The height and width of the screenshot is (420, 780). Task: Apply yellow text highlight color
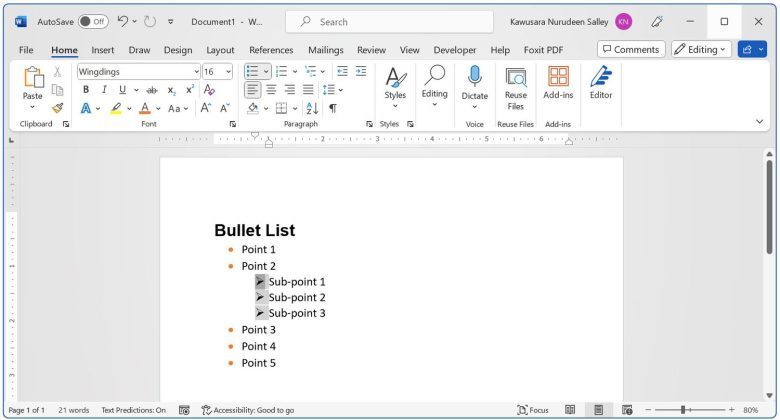click(116, 108)
